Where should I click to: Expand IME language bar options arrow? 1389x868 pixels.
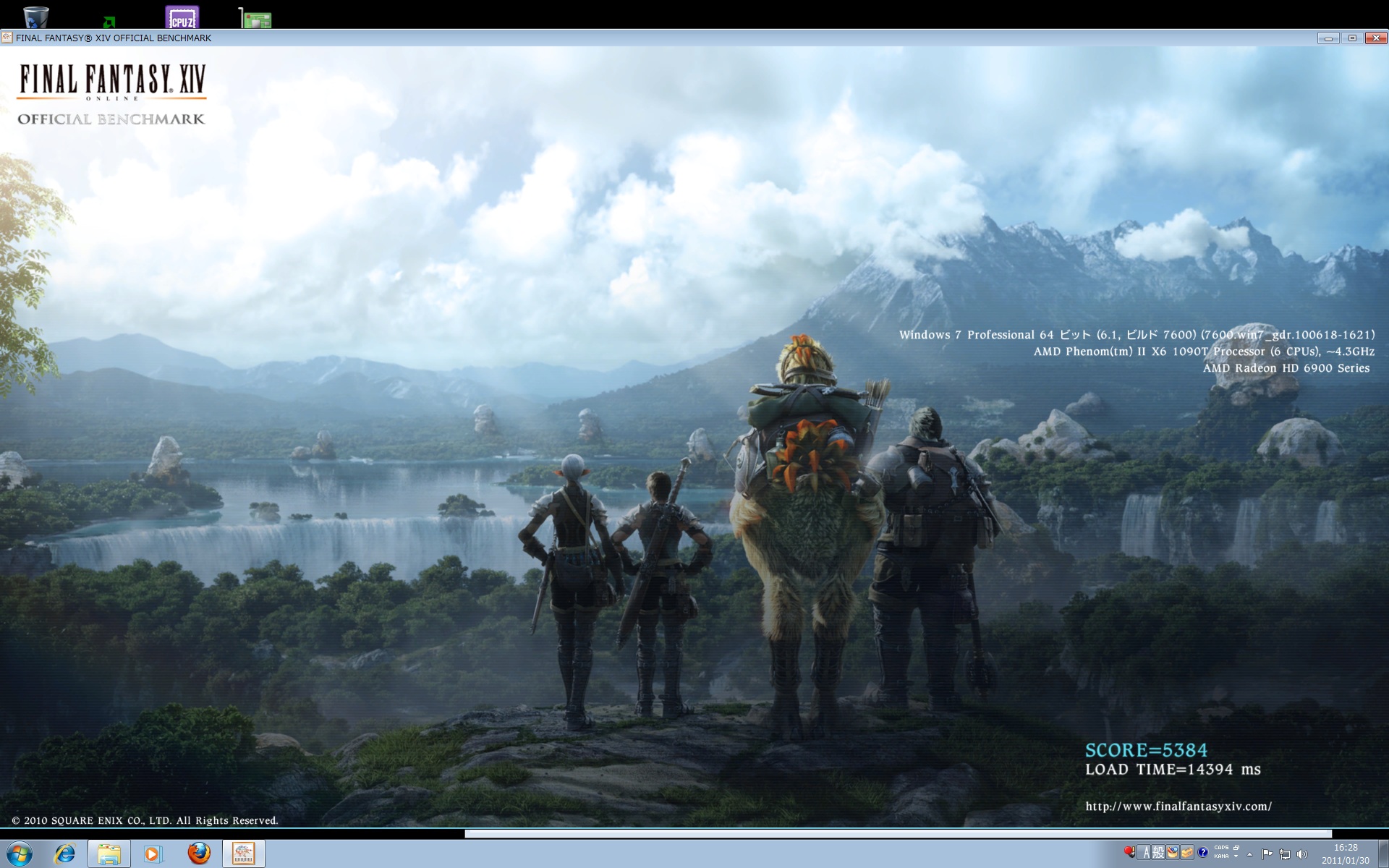pyautogui.click(x=1236, y=856)
